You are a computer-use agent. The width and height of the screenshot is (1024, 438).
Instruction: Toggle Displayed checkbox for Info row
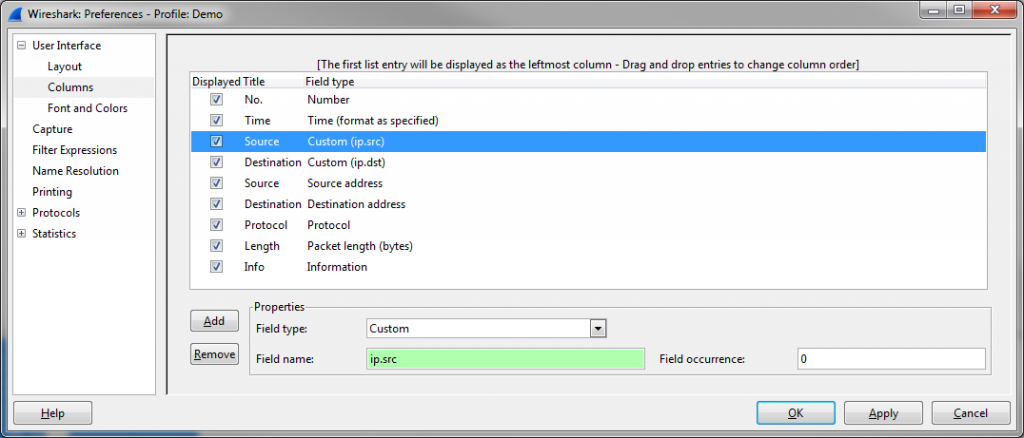(x=217, y=267)
